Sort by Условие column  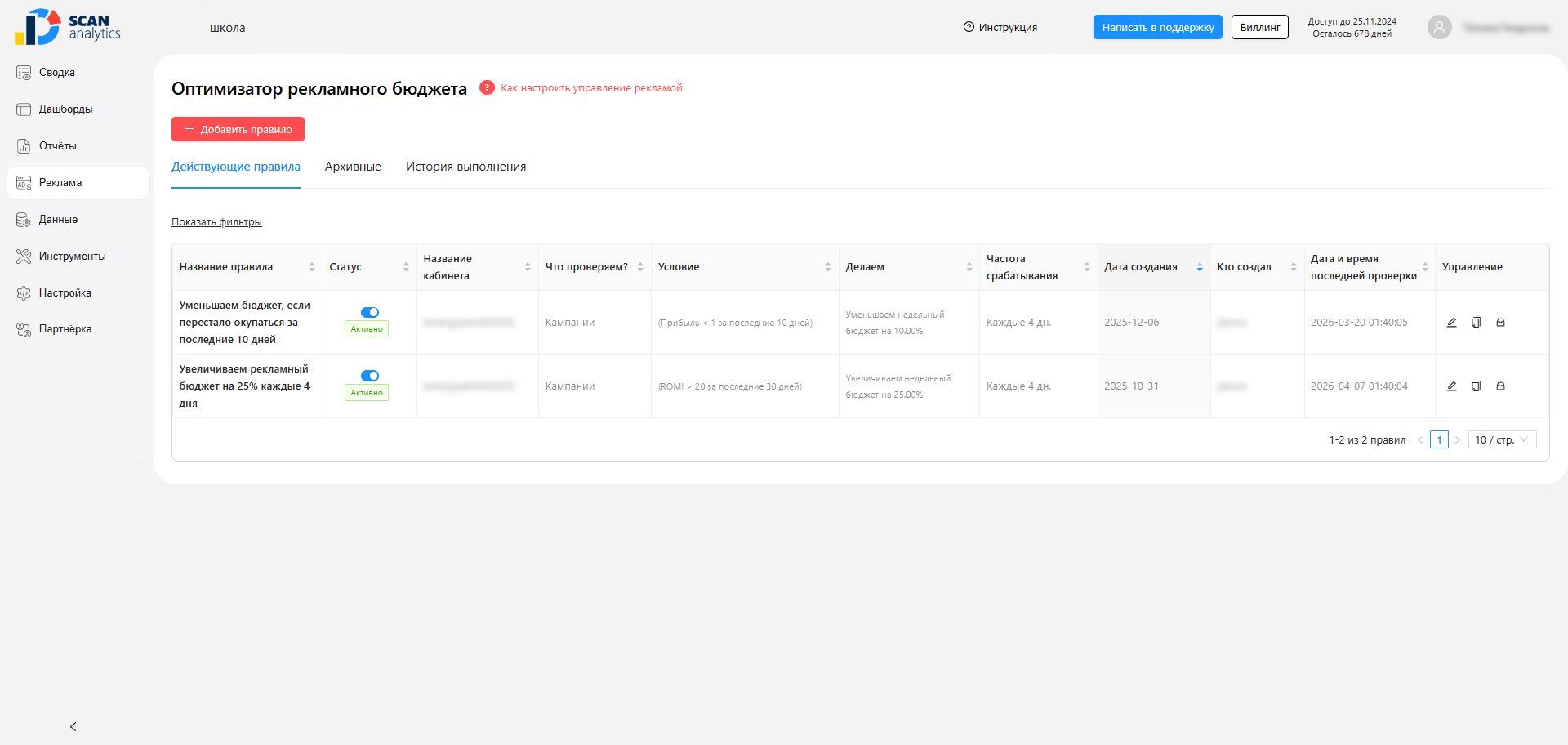coord(828,267)
